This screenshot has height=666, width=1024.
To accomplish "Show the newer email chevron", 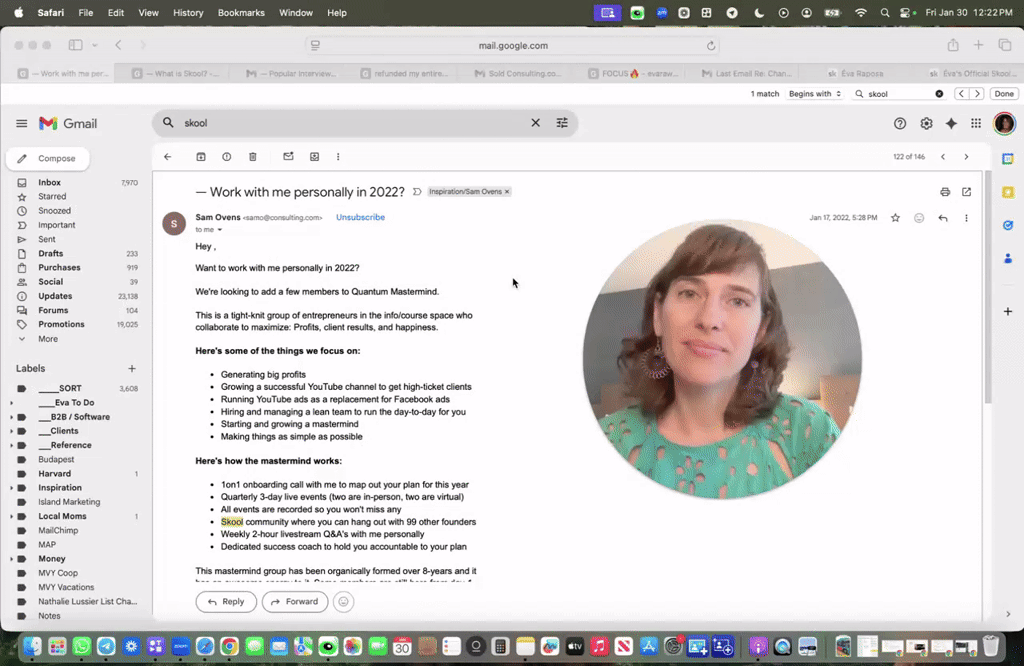I will click(x=942, y=157).
